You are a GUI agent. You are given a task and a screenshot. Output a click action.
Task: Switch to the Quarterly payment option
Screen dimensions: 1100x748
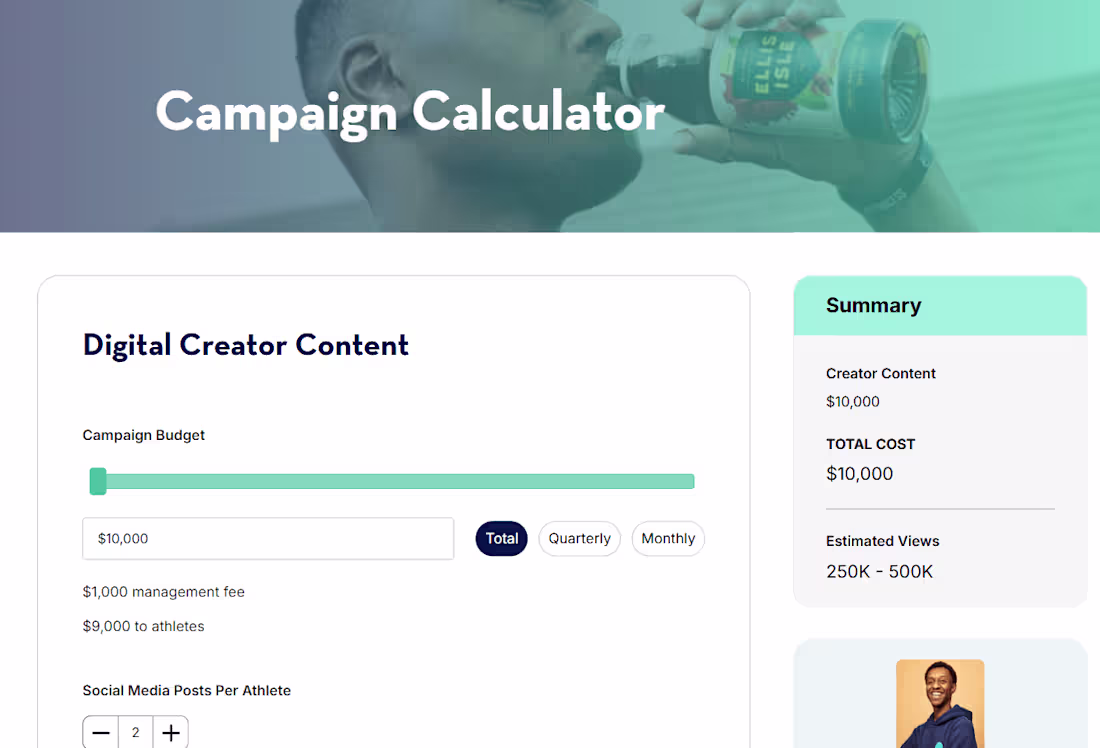pyautogui.click(x=579, y=538)
